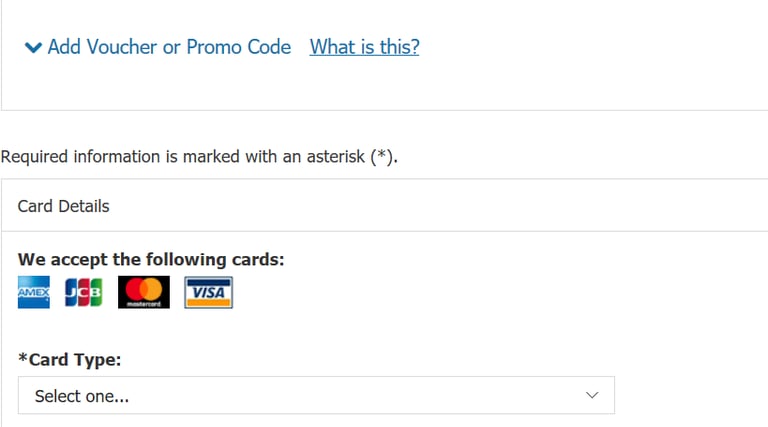Screen dimensions: 768x427
Task: Click the American Express card logo
Action: coord(34,292)
